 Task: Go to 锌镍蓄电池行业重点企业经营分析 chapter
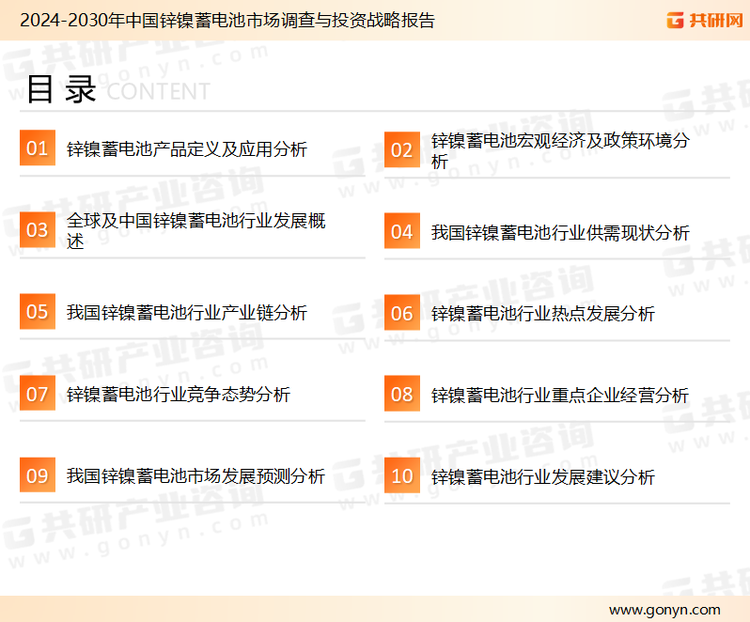(560, 395)
